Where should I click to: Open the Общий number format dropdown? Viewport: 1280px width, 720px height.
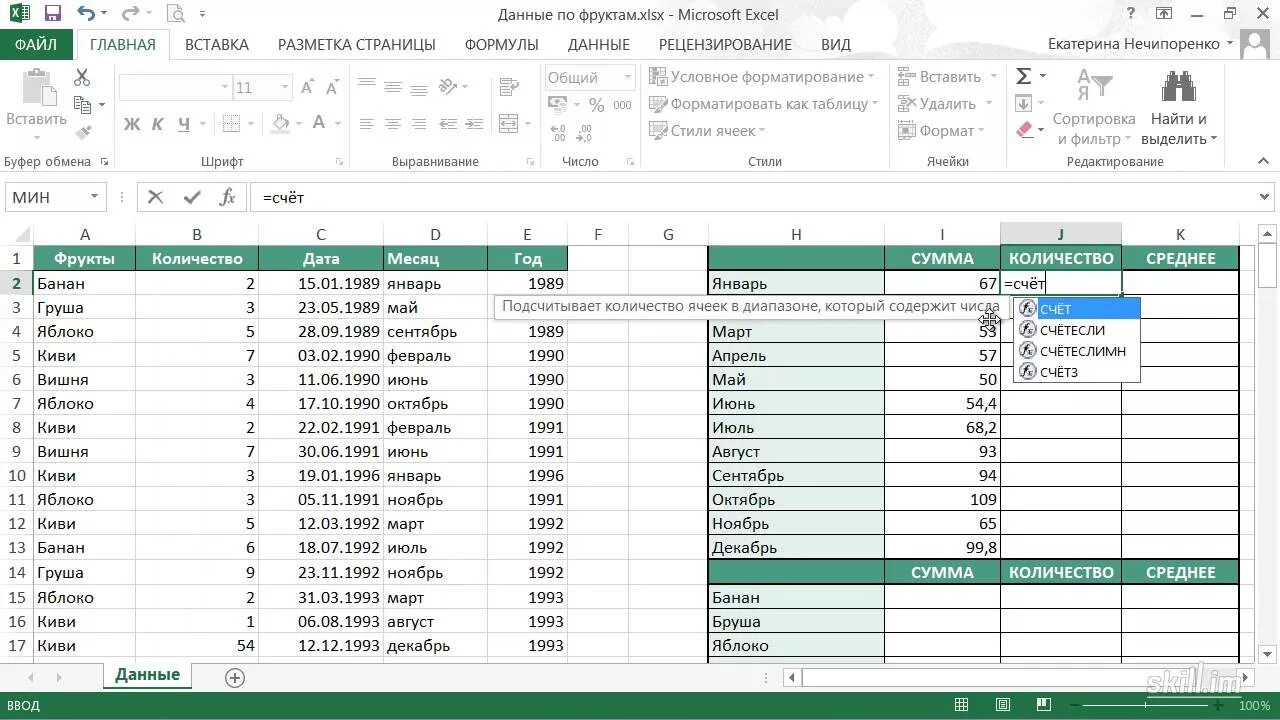tap(628, 77)
